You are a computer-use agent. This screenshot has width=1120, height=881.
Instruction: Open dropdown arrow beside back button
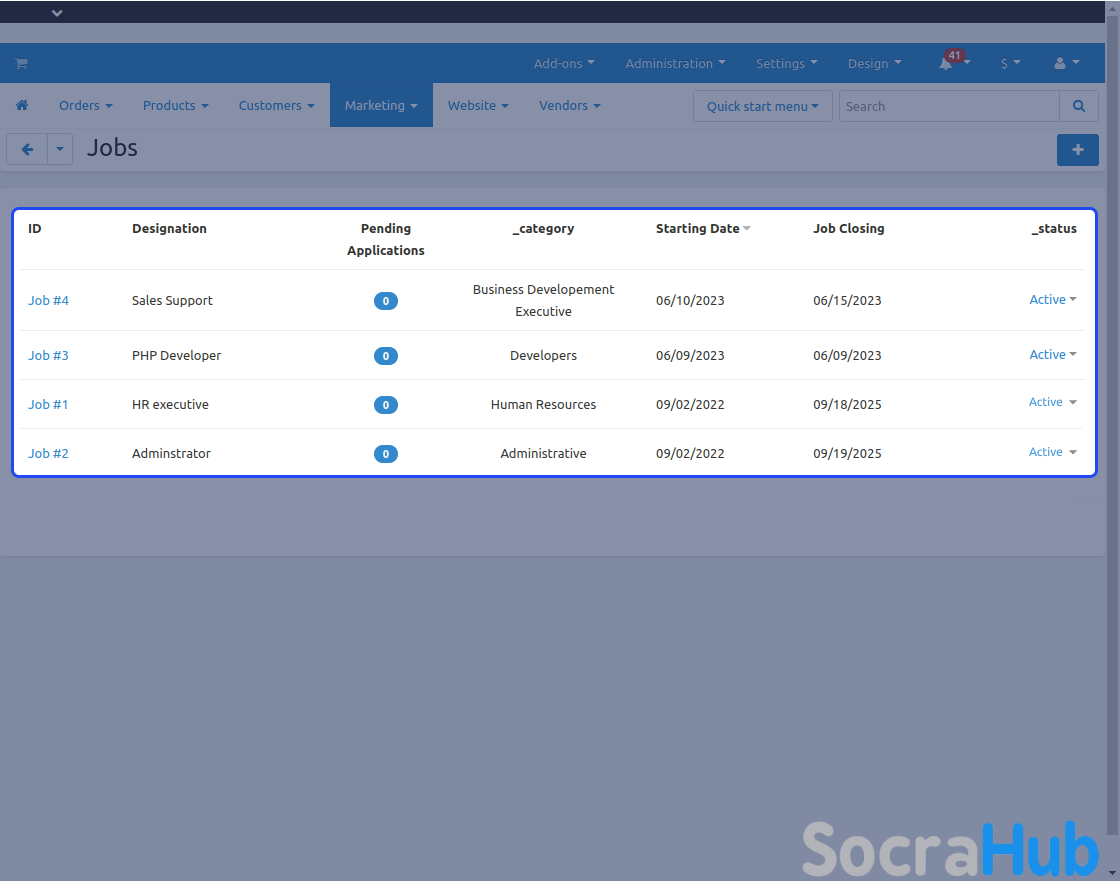(60, 150)
